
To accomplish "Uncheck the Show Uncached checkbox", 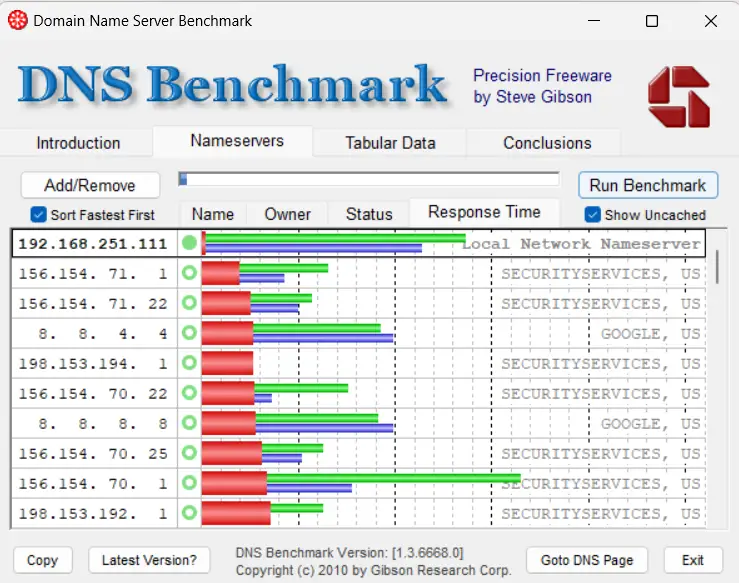I will 592,214.
